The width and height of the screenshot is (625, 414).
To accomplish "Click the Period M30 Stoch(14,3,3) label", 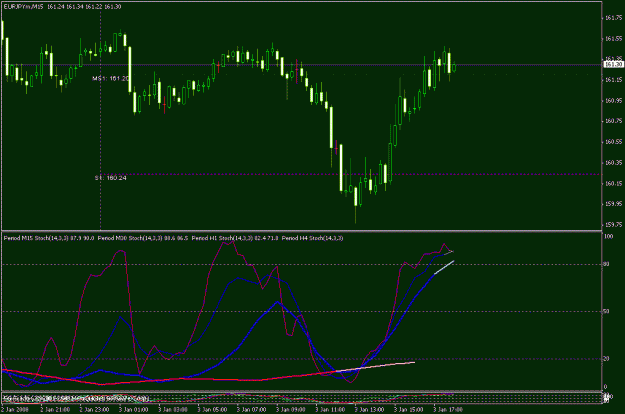I will pos(130,238).
